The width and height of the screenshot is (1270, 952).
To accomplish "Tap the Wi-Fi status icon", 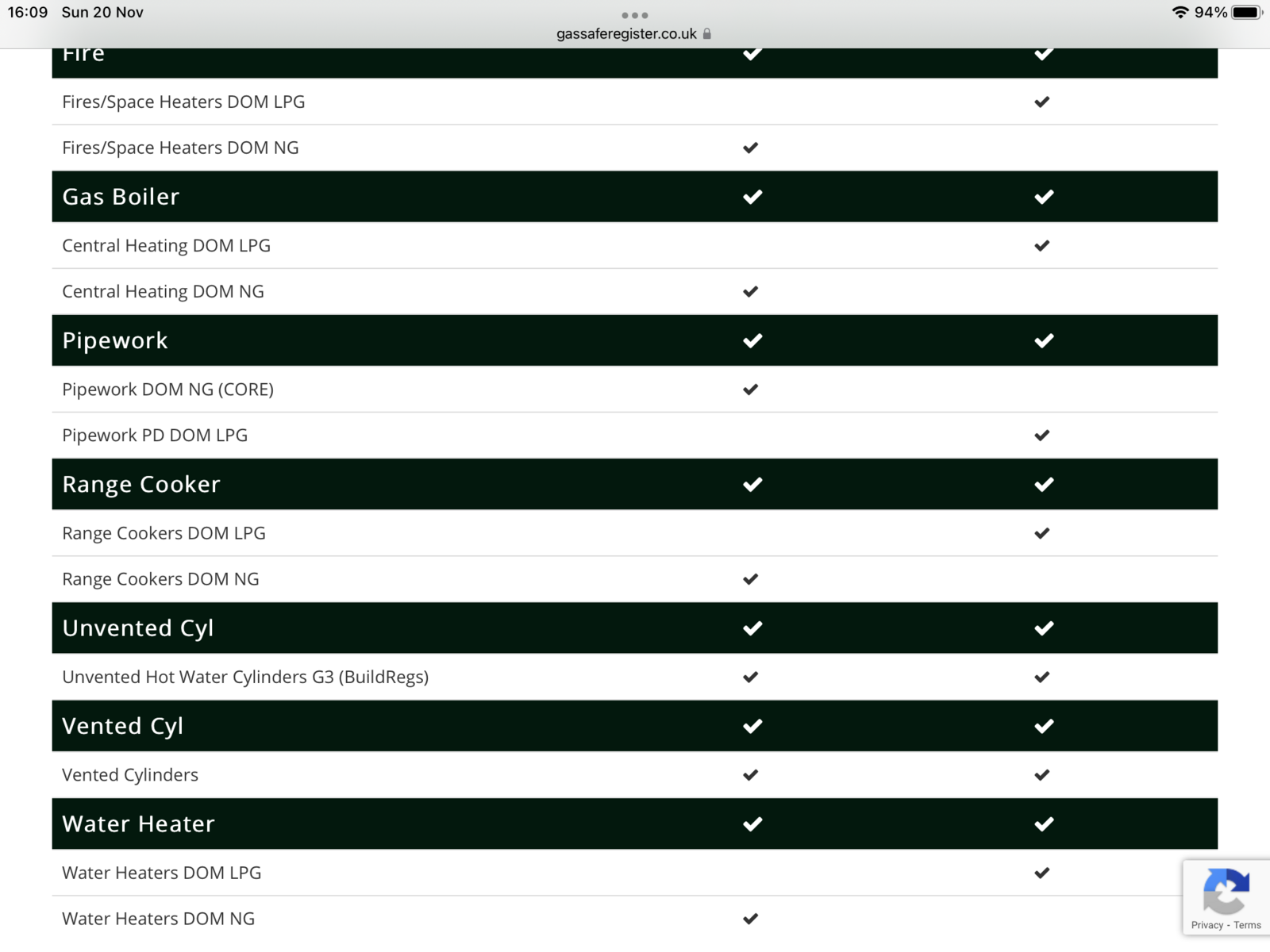I will (x=1180, y=13).
